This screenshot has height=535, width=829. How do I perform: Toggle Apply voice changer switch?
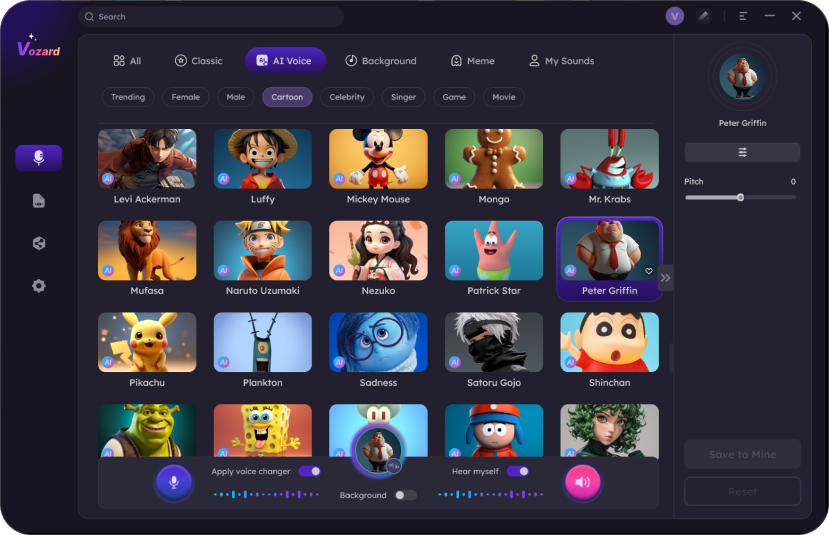click(x=310, y=471)
